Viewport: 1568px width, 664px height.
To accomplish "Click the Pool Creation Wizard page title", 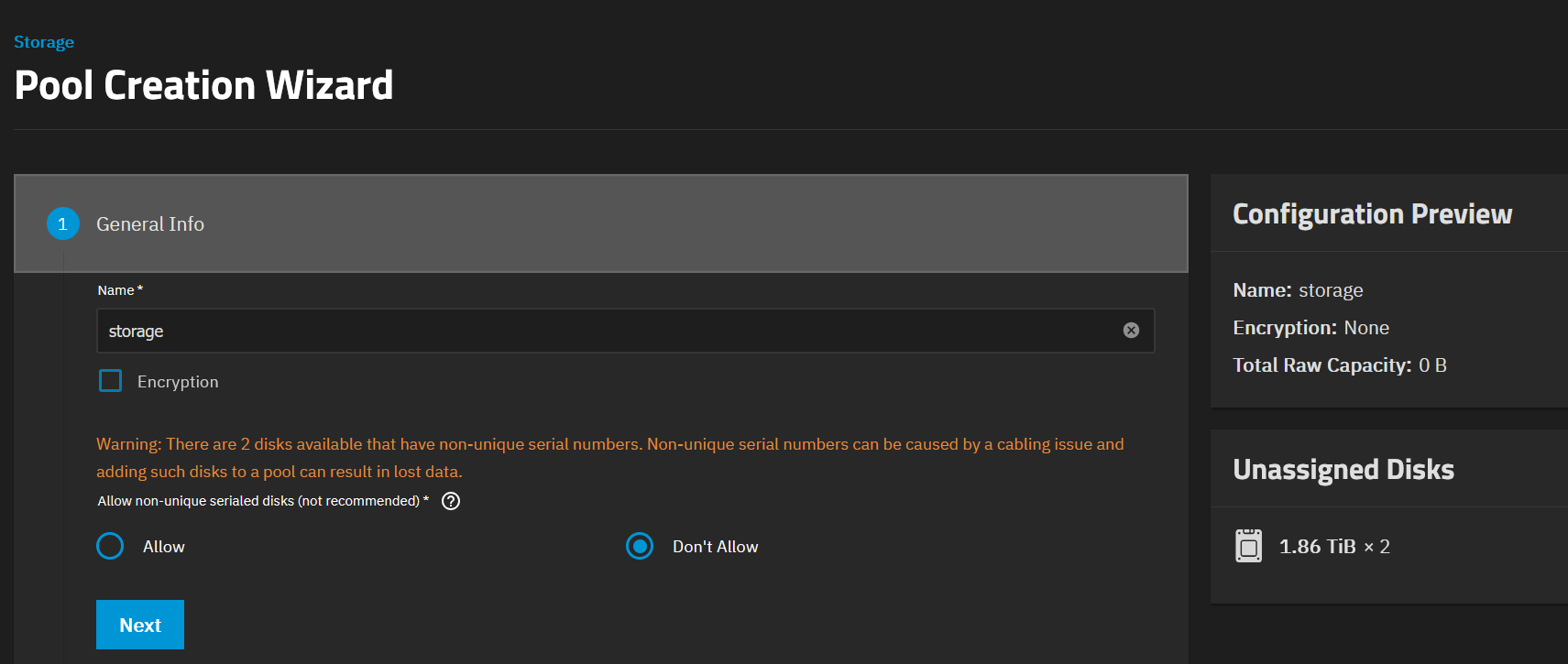I will 203,85.
